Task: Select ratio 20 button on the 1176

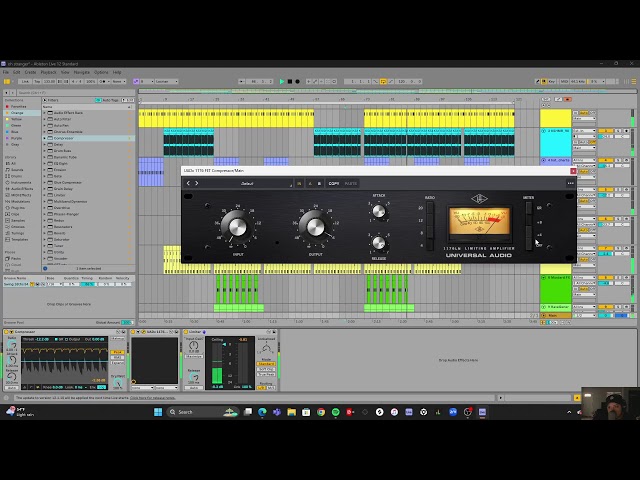Action: pos(429,208)
